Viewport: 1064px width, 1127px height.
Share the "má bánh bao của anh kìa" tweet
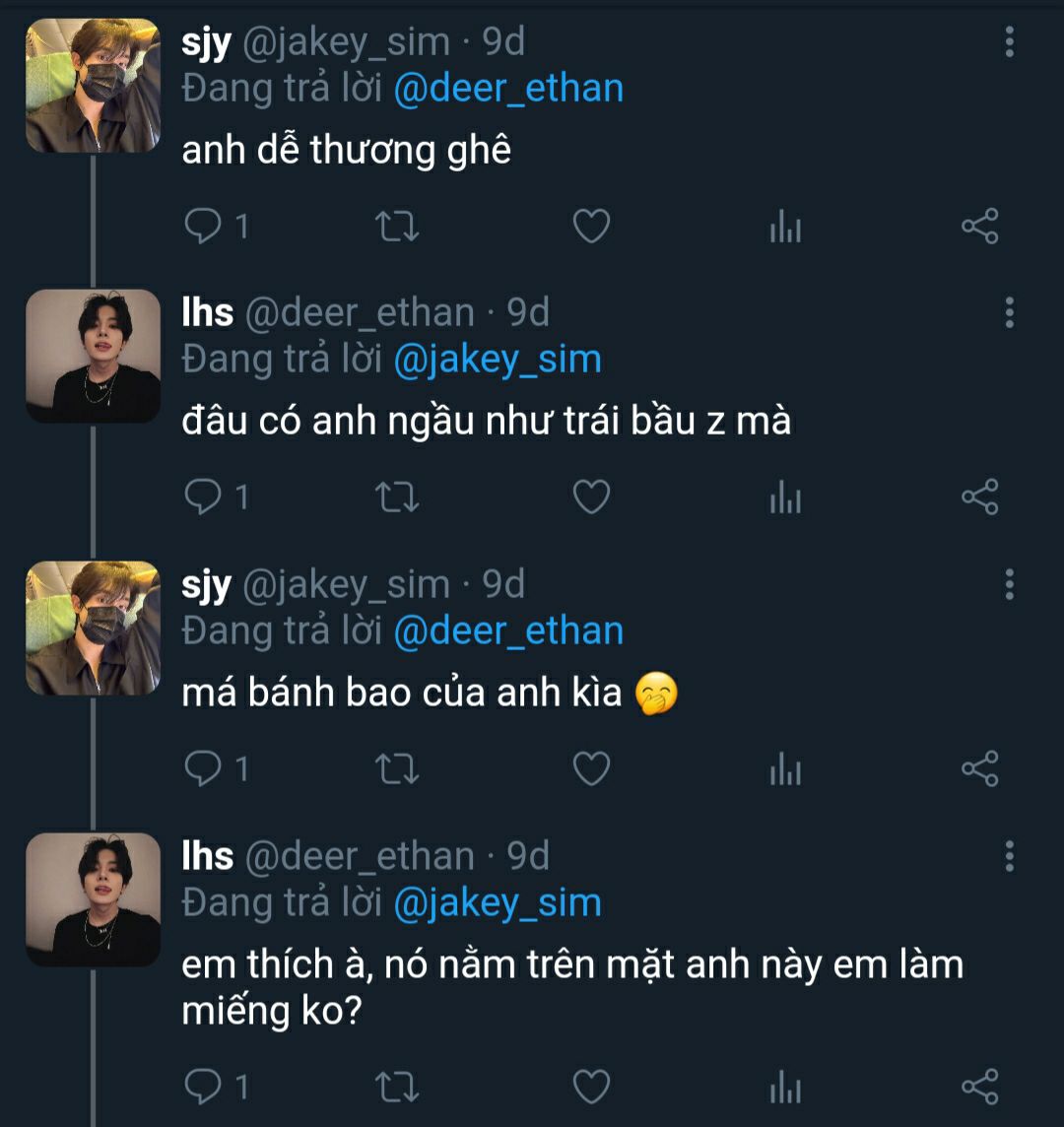pos(979,769)
